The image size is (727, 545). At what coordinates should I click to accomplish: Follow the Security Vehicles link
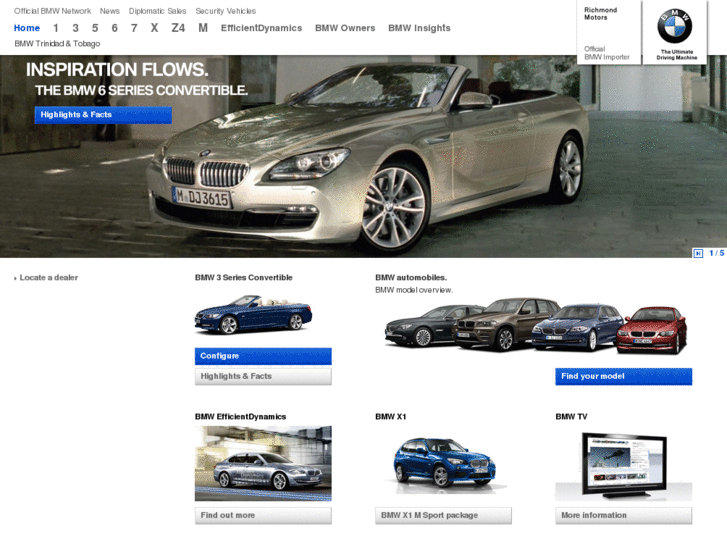(x=226, y=11)
